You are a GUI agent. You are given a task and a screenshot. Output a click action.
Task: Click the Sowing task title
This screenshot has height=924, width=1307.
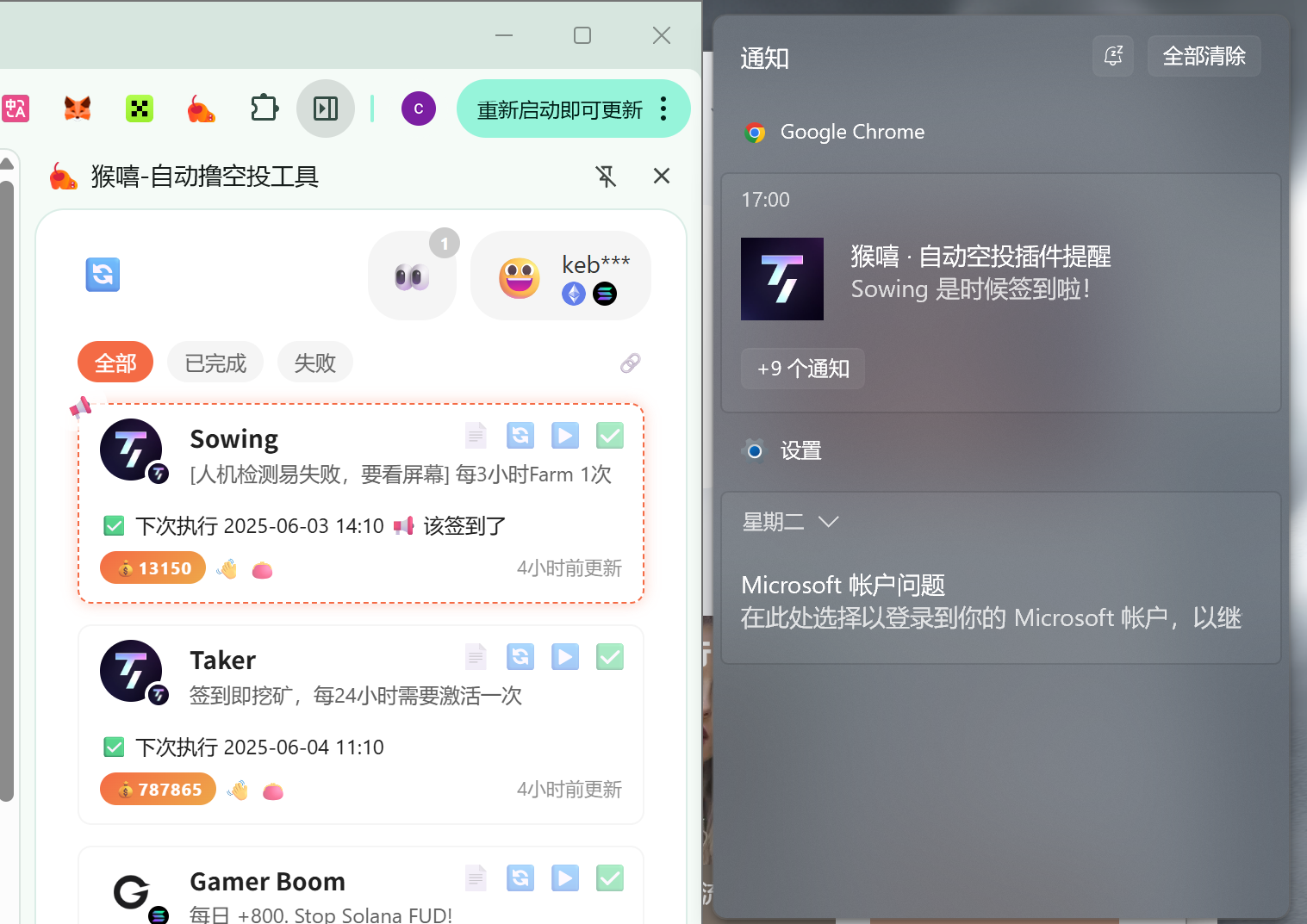click(234, 439)
